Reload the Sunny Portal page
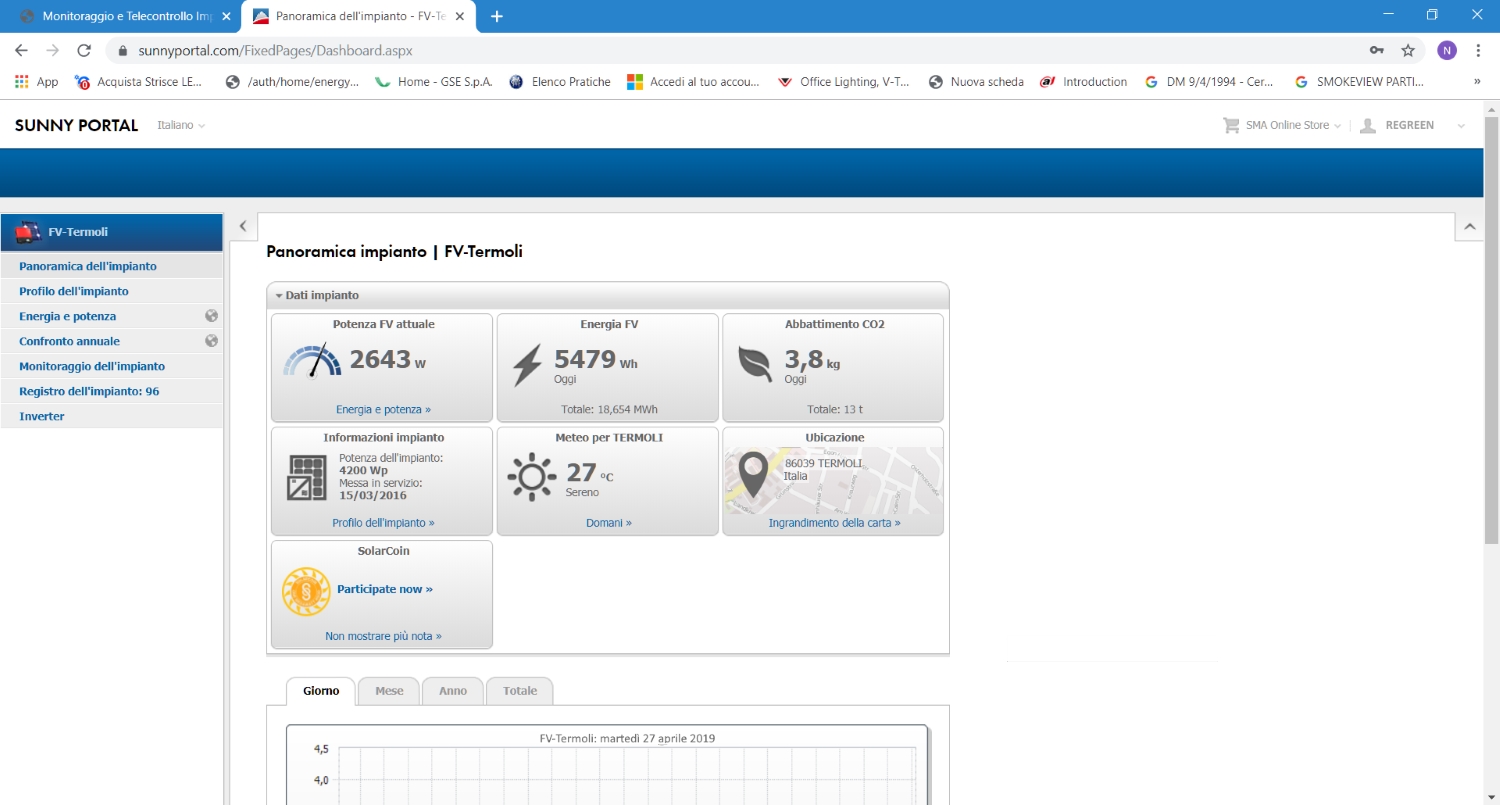The width and height of the screenshot is (1500, 805). [x=84, y=50]
